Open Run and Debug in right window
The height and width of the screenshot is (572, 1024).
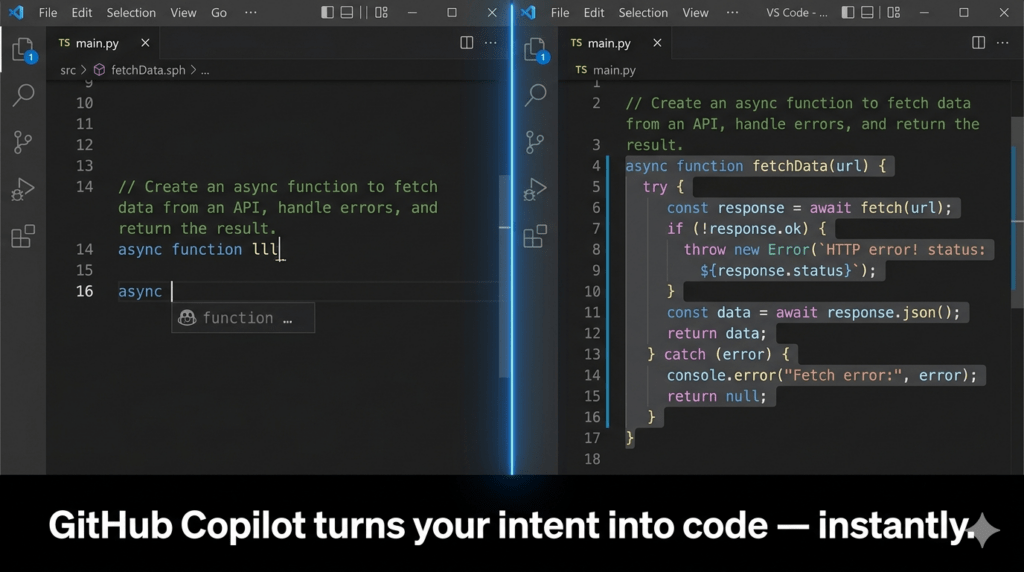tap(535, 189)
